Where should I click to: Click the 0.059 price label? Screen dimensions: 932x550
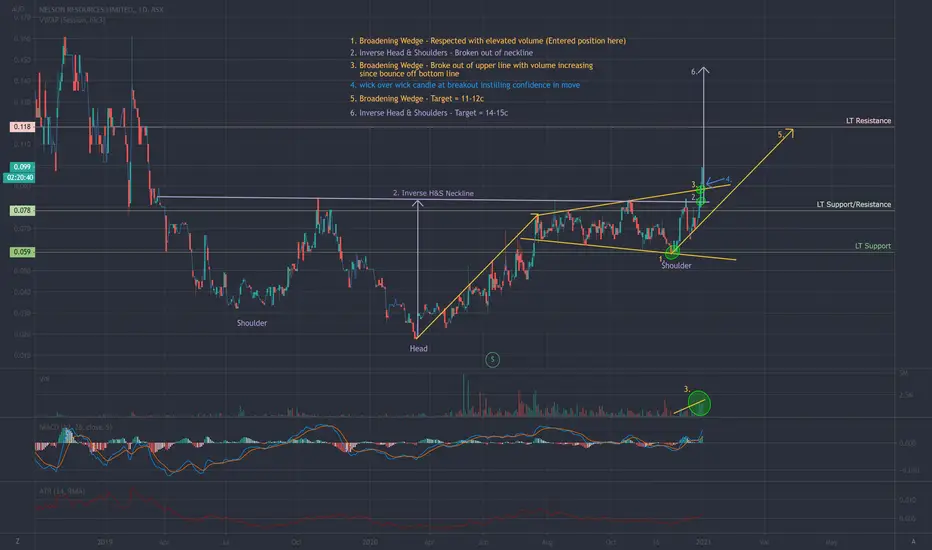coord(23,252)
